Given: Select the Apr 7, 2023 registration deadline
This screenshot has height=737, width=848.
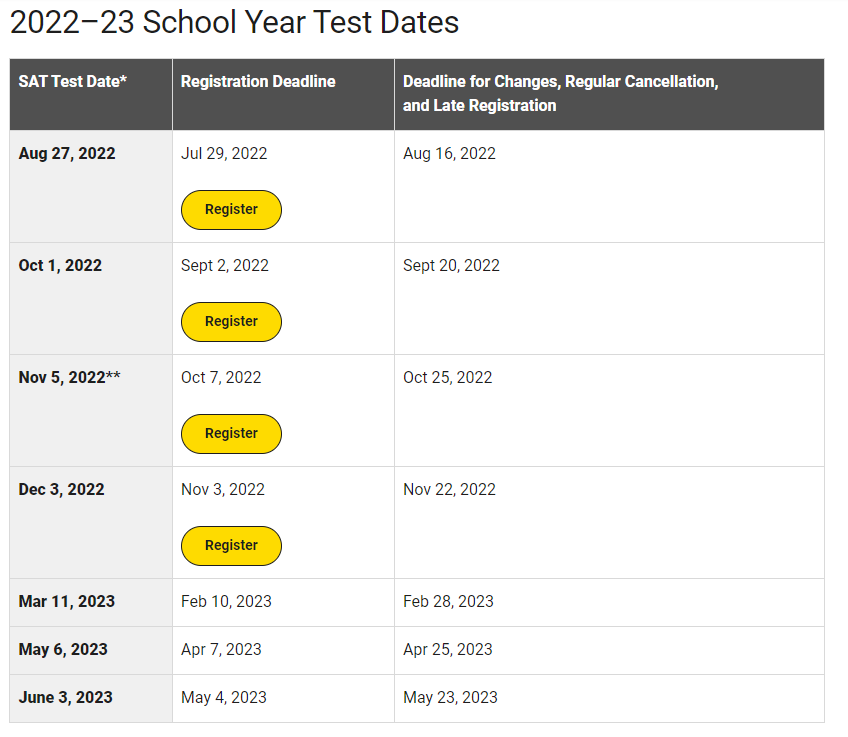Looking at the screenshot, I should [221, 650].
